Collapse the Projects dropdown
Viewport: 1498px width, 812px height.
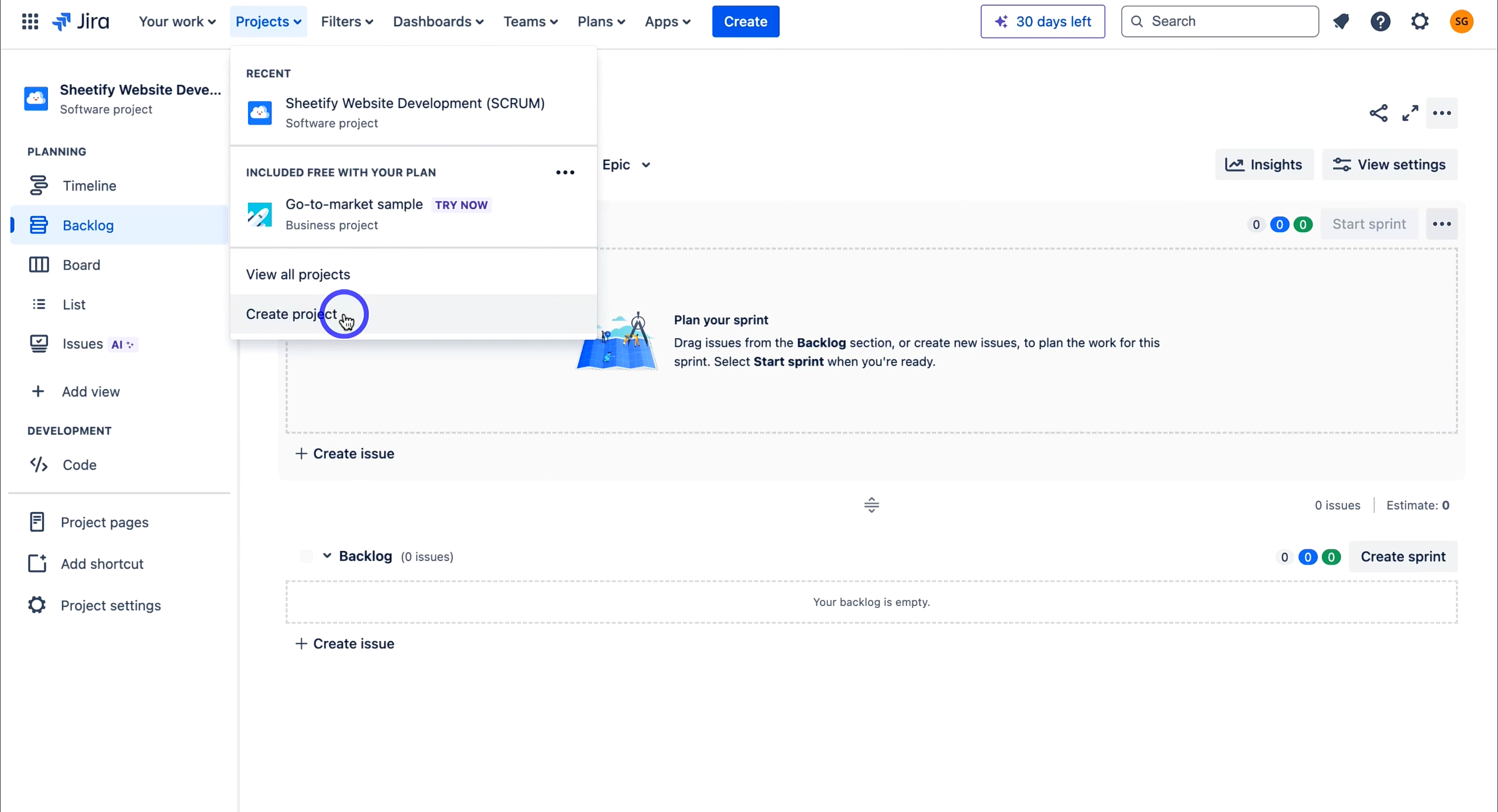(x=268, y=22)
